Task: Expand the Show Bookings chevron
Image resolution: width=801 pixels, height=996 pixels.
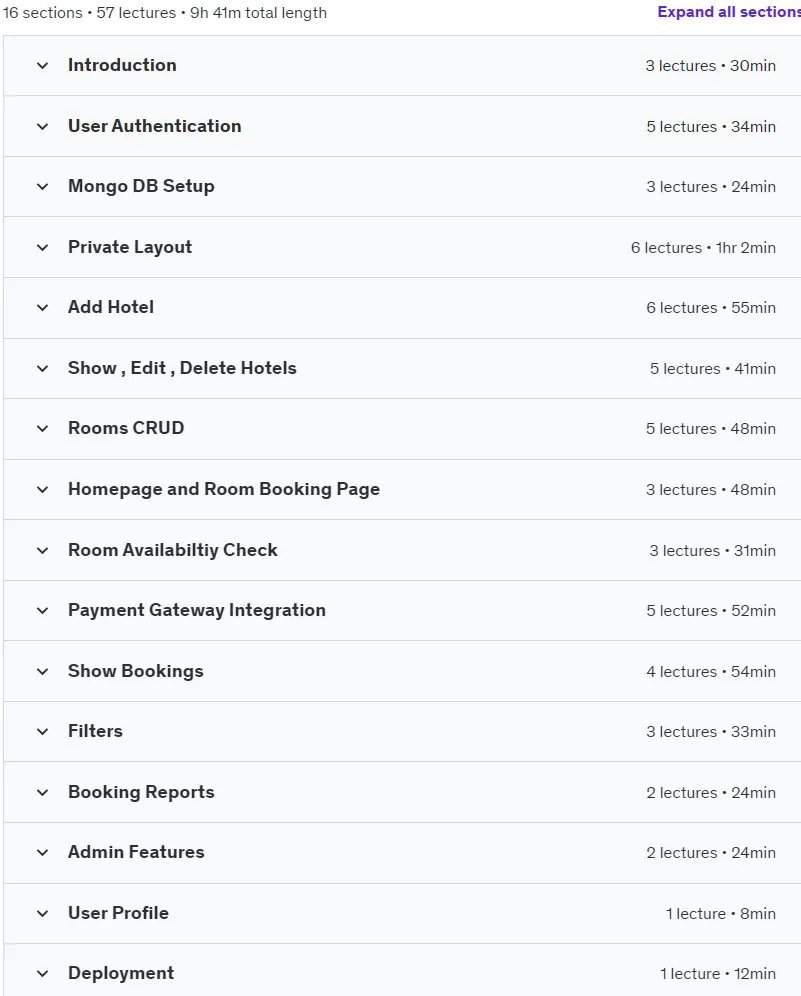Action: [43, 671]
